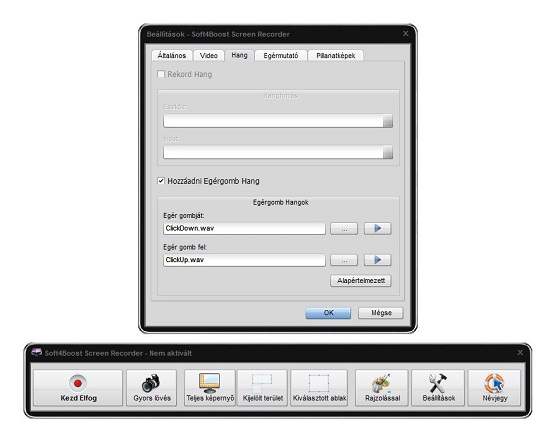Cancel with the Mégse button
Image resolution: width=550 pixels, height=427 pixels.
tap(381, 313)
